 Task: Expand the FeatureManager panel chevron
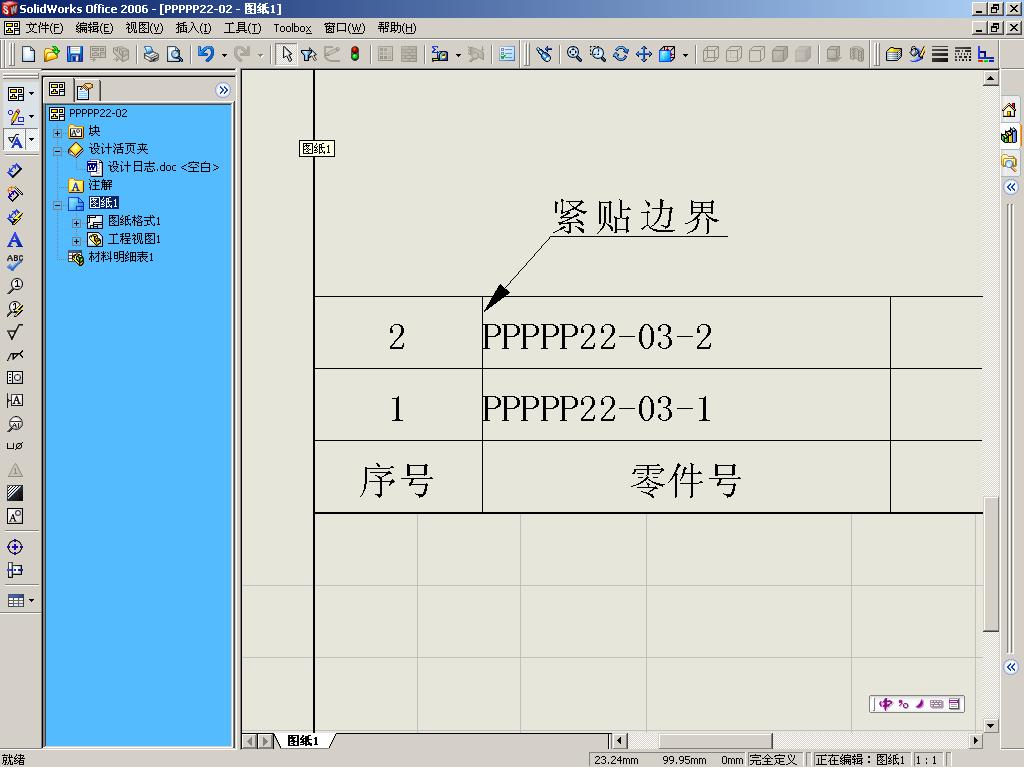(x=223, y=89)
